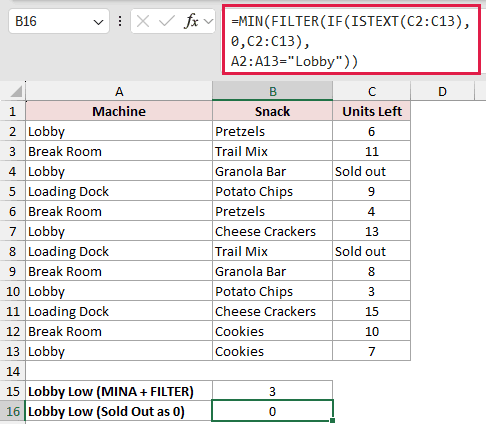Select Lobby cell in row 7
Screen dimensions: 486x424
point(119,231)
